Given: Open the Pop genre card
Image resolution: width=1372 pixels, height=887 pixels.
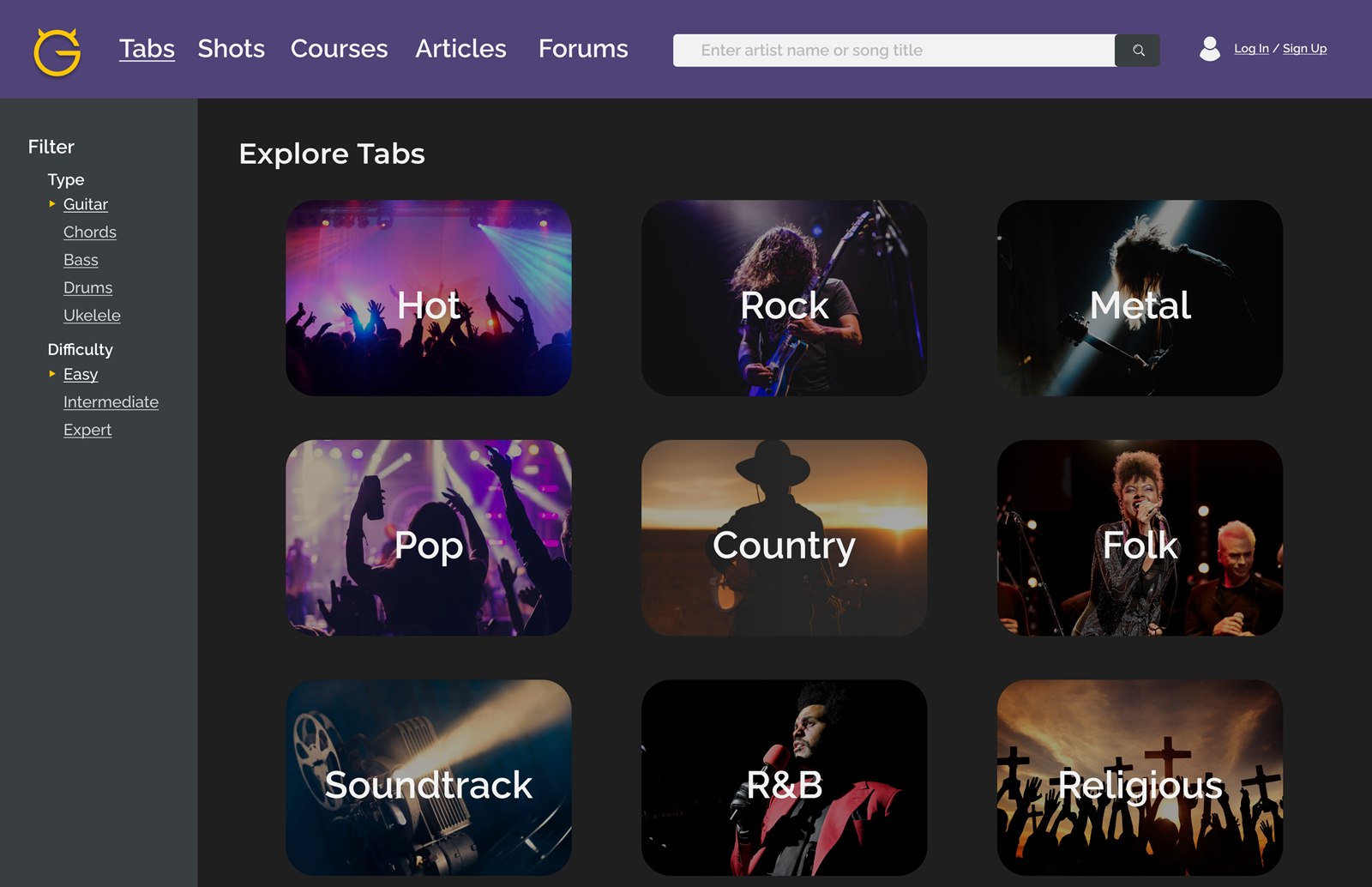Looking at the screenshot, I should click(429, 538).
